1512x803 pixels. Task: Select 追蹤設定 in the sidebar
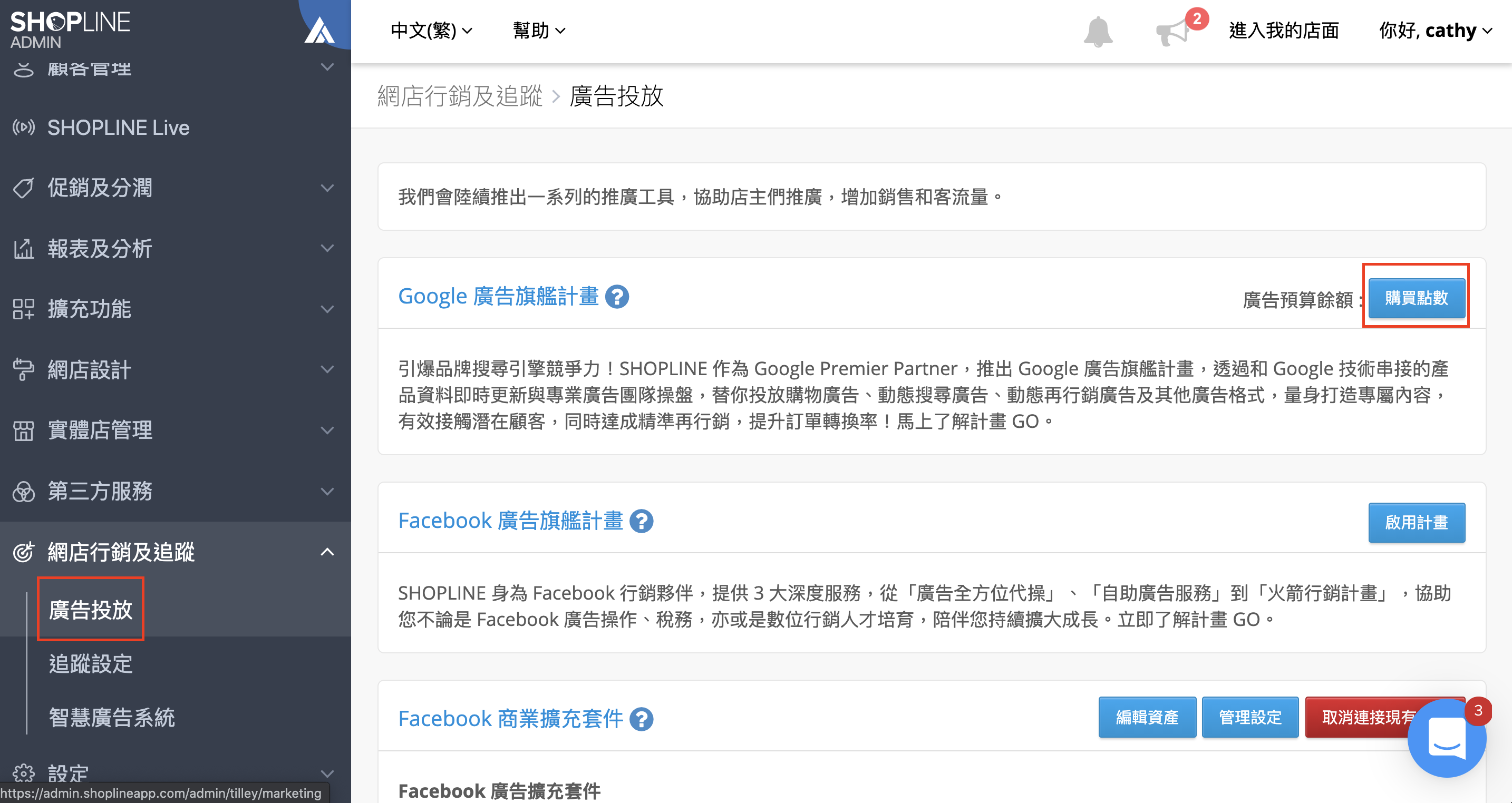coord(91,664)
